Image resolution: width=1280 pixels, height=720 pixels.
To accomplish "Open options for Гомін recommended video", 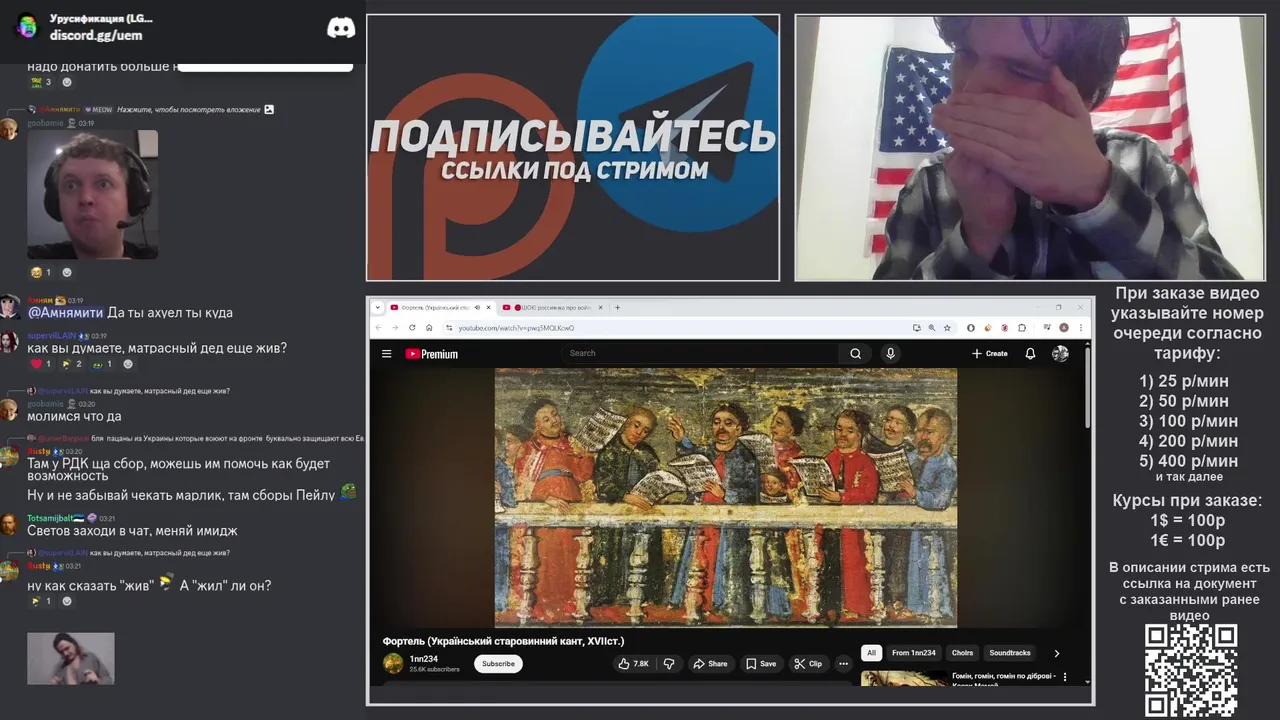I will point(1064,677).
